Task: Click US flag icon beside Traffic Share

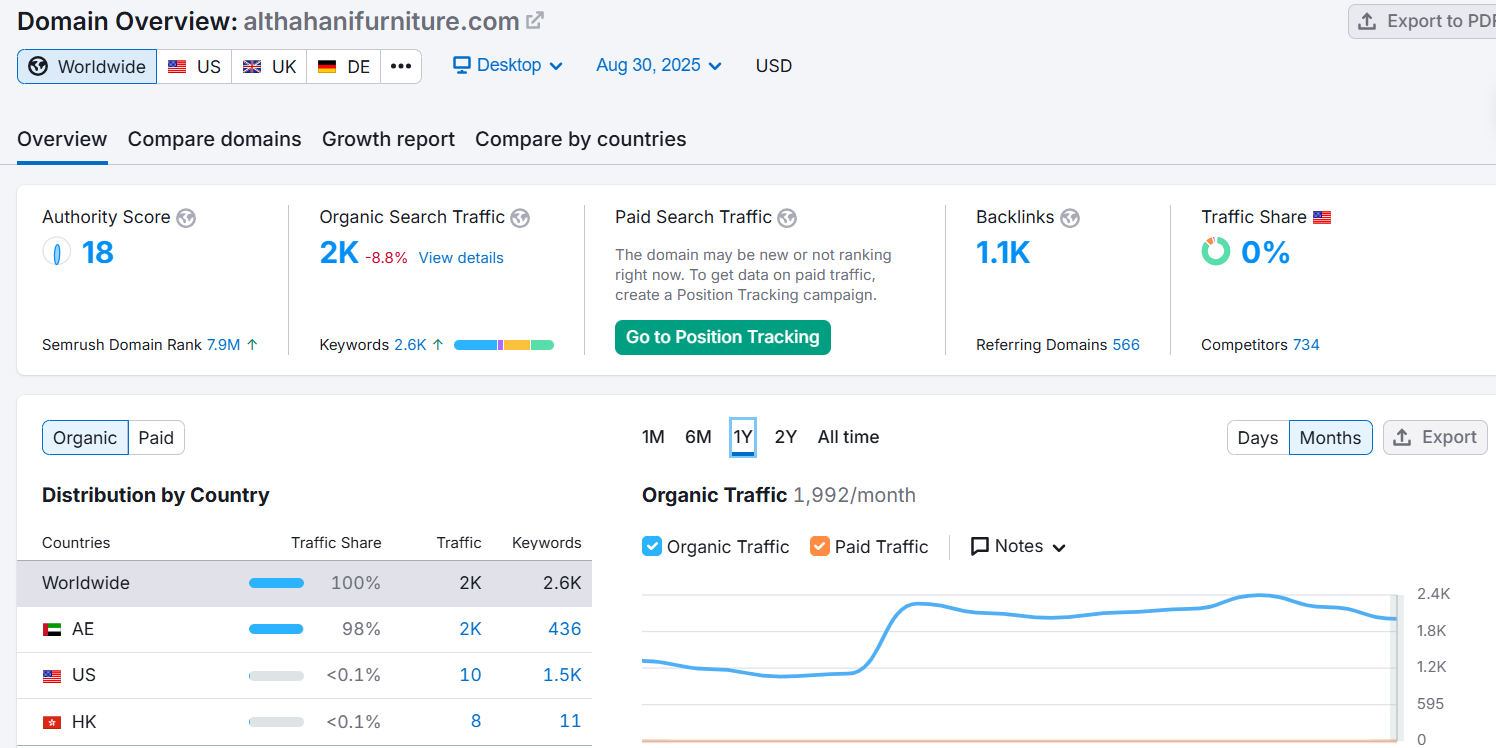Action: coord(1322,217)
